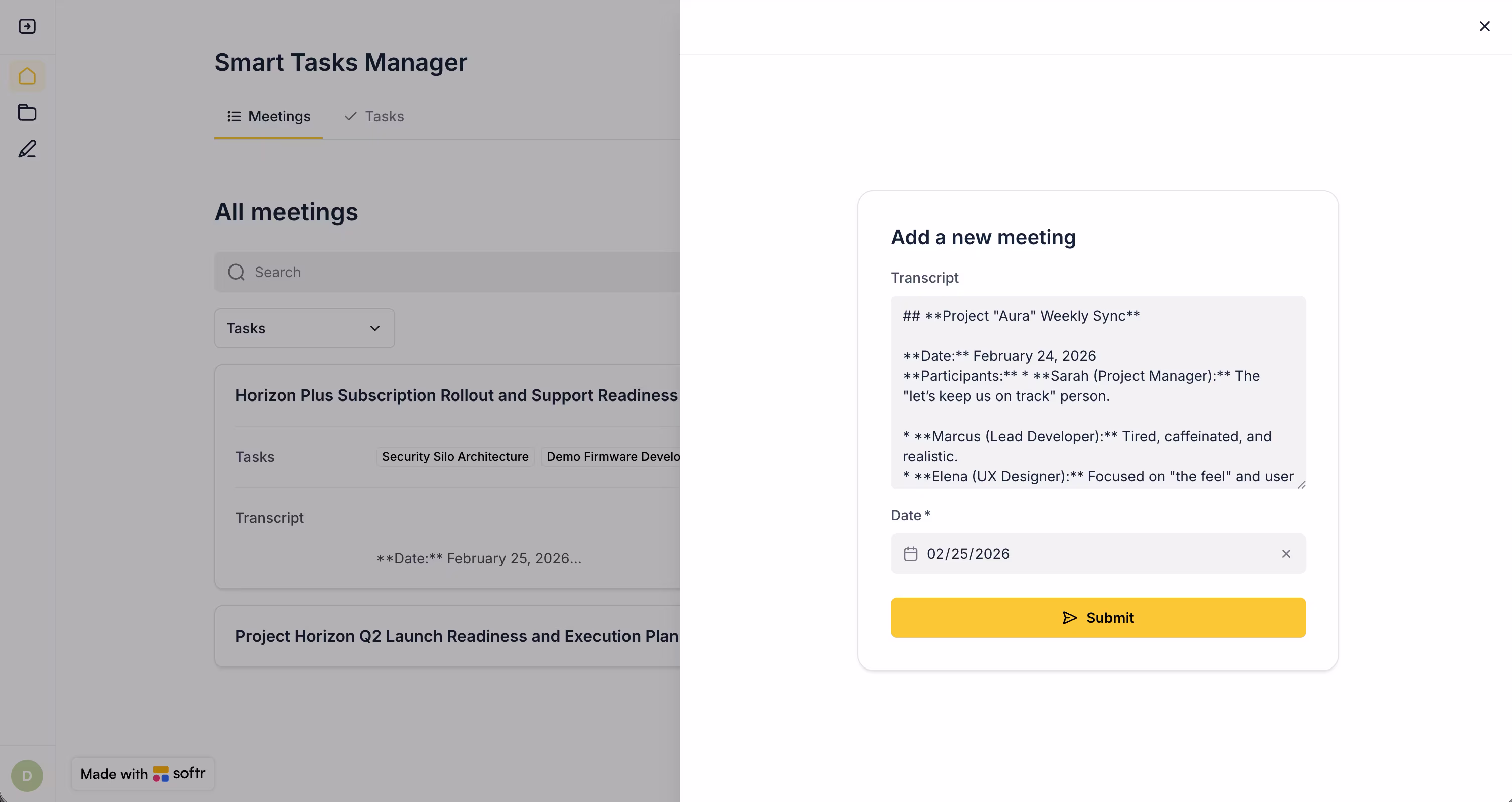Expand the Tasks dropdown chevron
Image resolution: width=1512 pixels, height=802 pixels.
point(375,328)
